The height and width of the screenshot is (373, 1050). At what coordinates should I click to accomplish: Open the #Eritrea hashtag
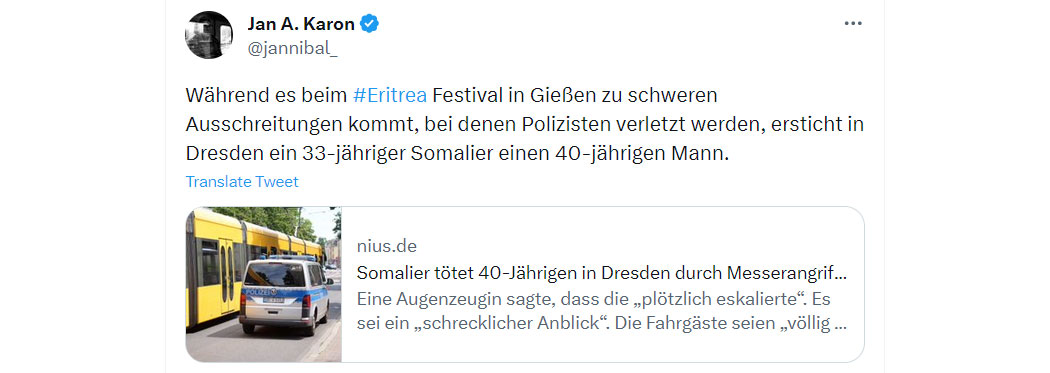[x=389, y=95]
